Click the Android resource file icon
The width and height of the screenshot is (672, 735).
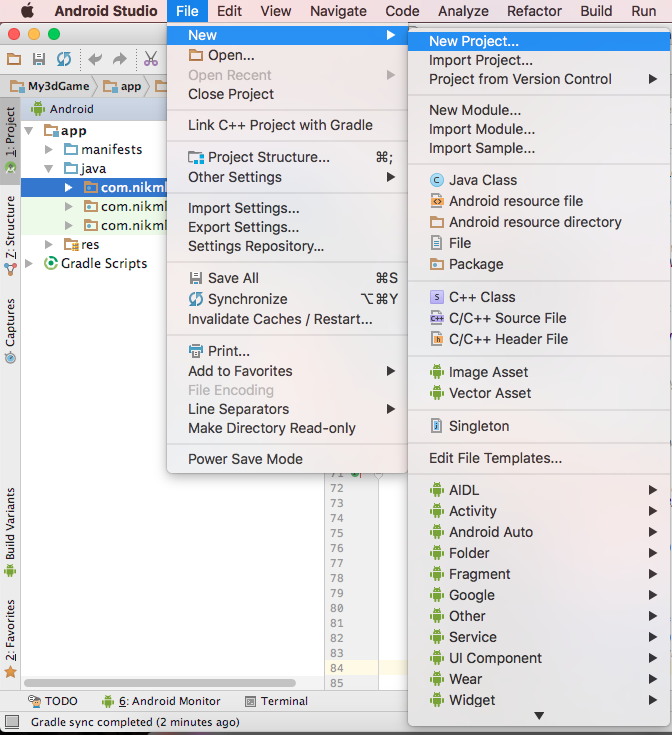click(437, 201)
